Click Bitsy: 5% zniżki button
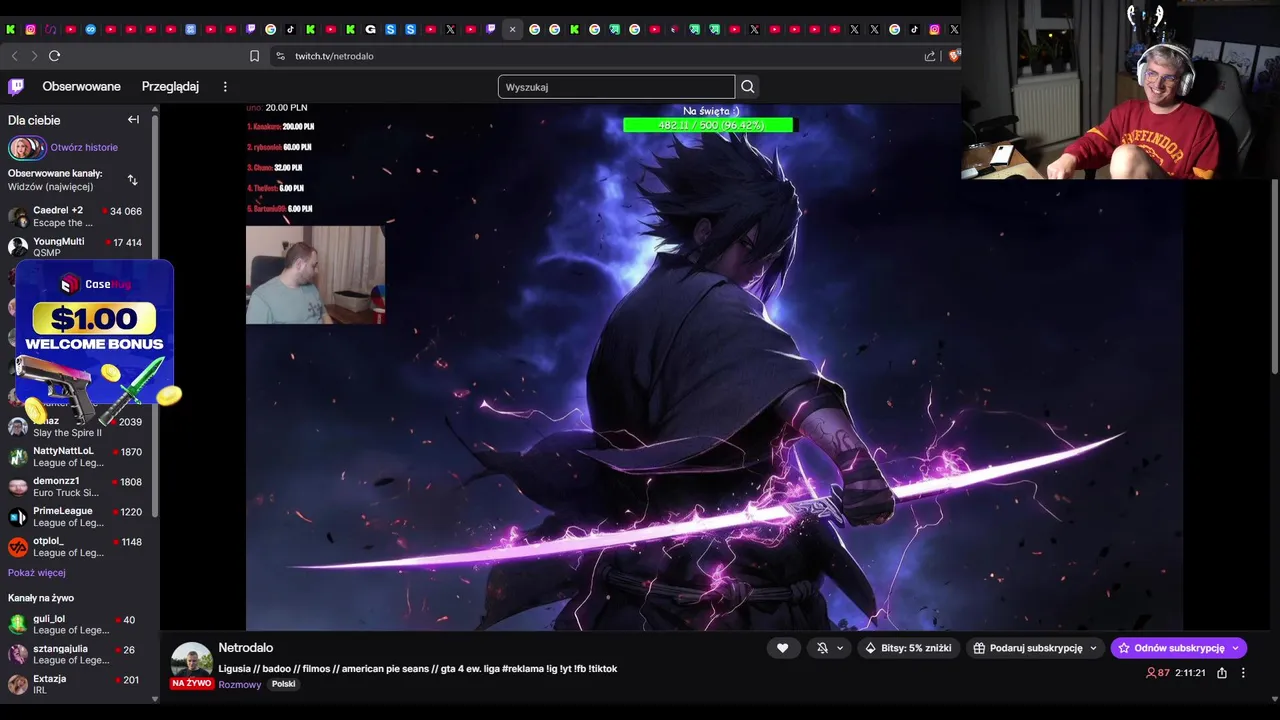Screen dimensions: 1280x720 (908, 648)
